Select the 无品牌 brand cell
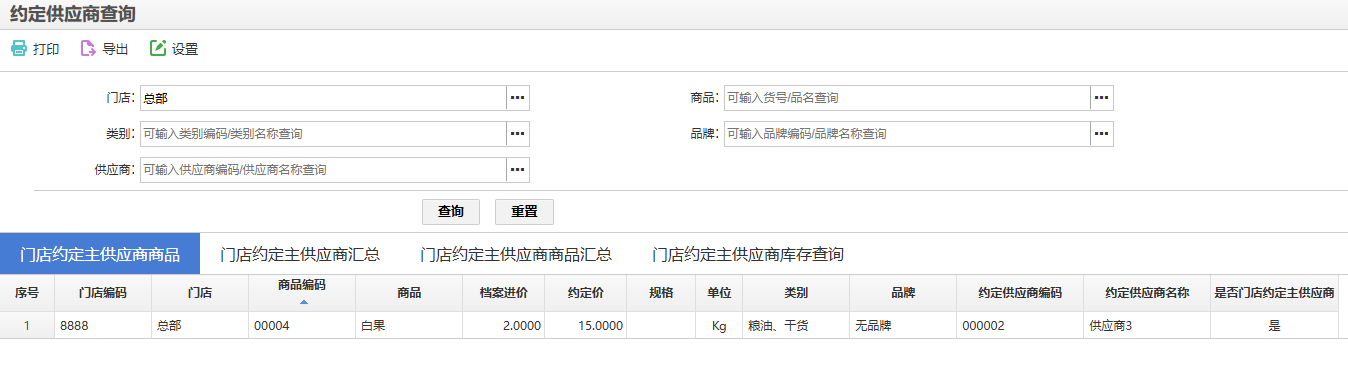This screenshot has height=379, width=1348. coord(903,325)
